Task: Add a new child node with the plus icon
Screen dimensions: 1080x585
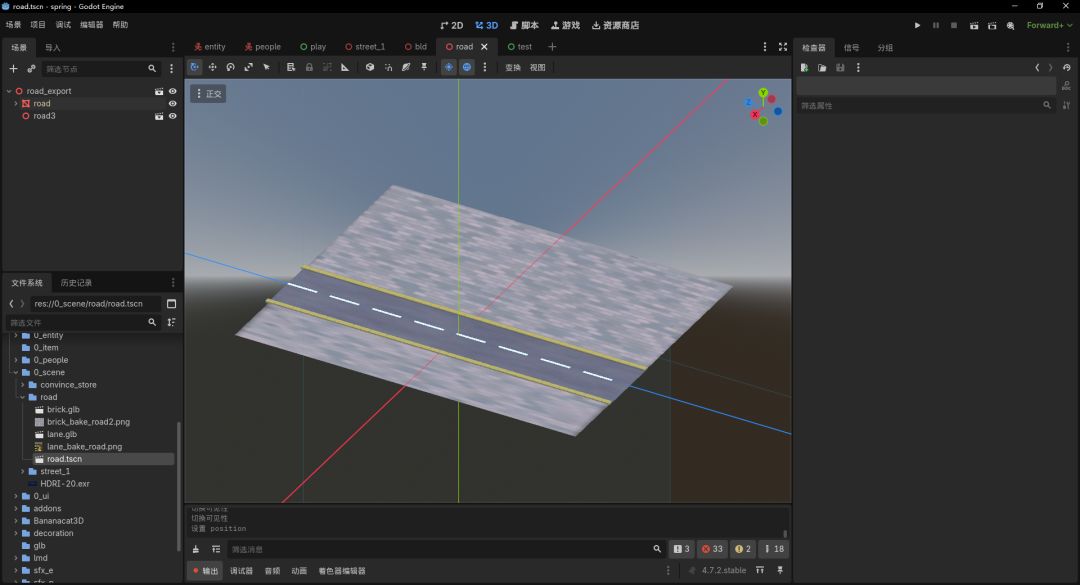Action: [x=13, y=68]
